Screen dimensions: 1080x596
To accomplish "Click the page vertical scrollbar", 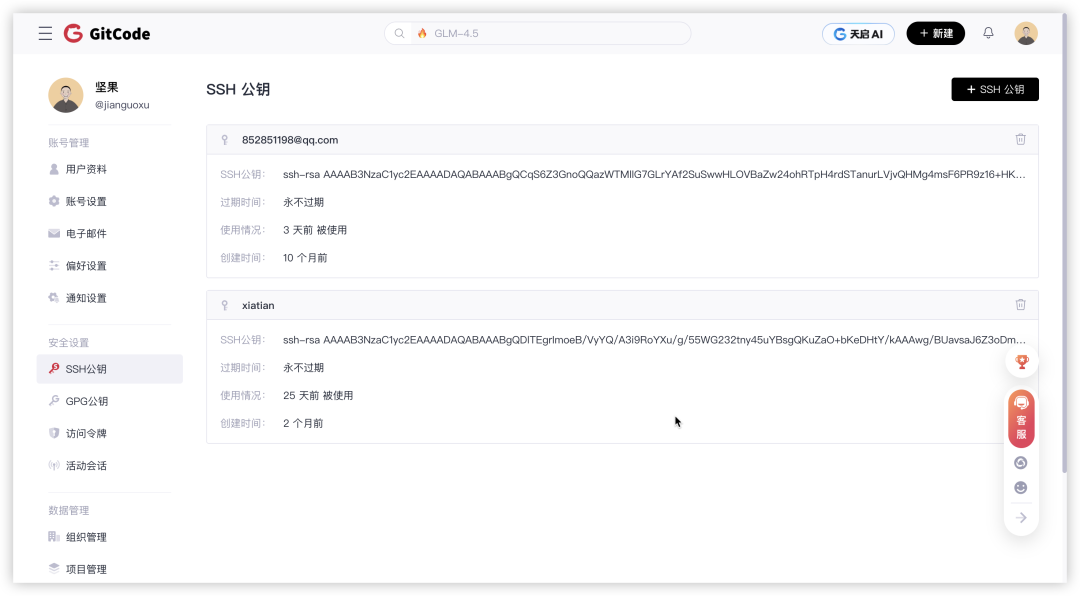I will 1063,243.
